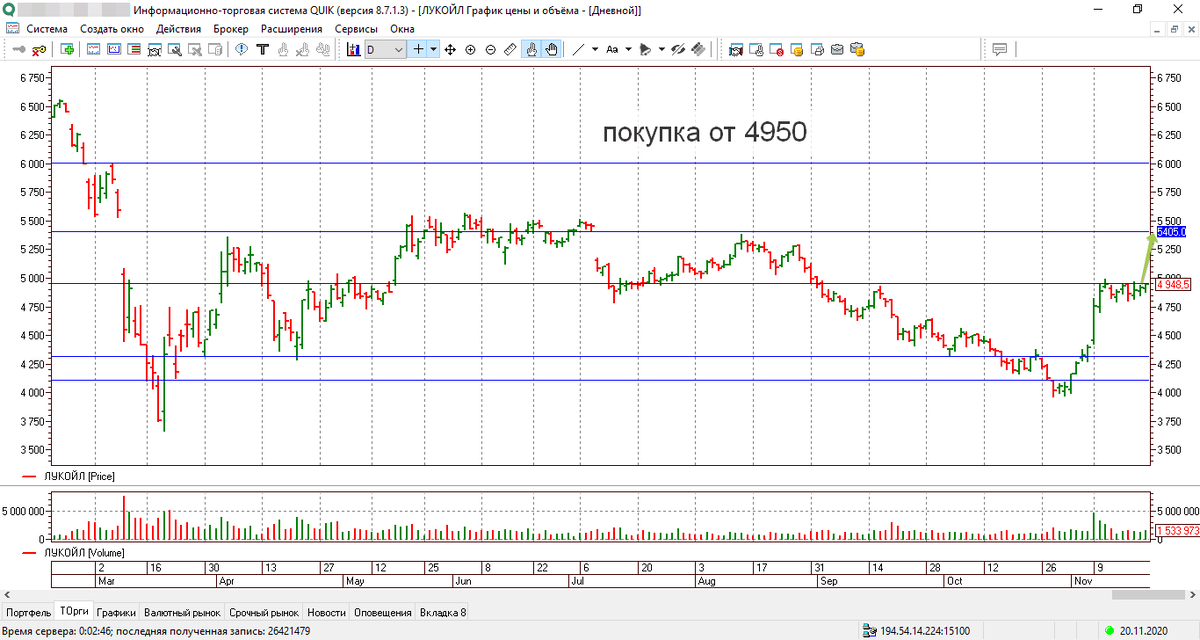Image resolution: width=1200 pixels, height=640 pixels.
Task: Open the chat message bubble icon
Action: click(999, 49)
